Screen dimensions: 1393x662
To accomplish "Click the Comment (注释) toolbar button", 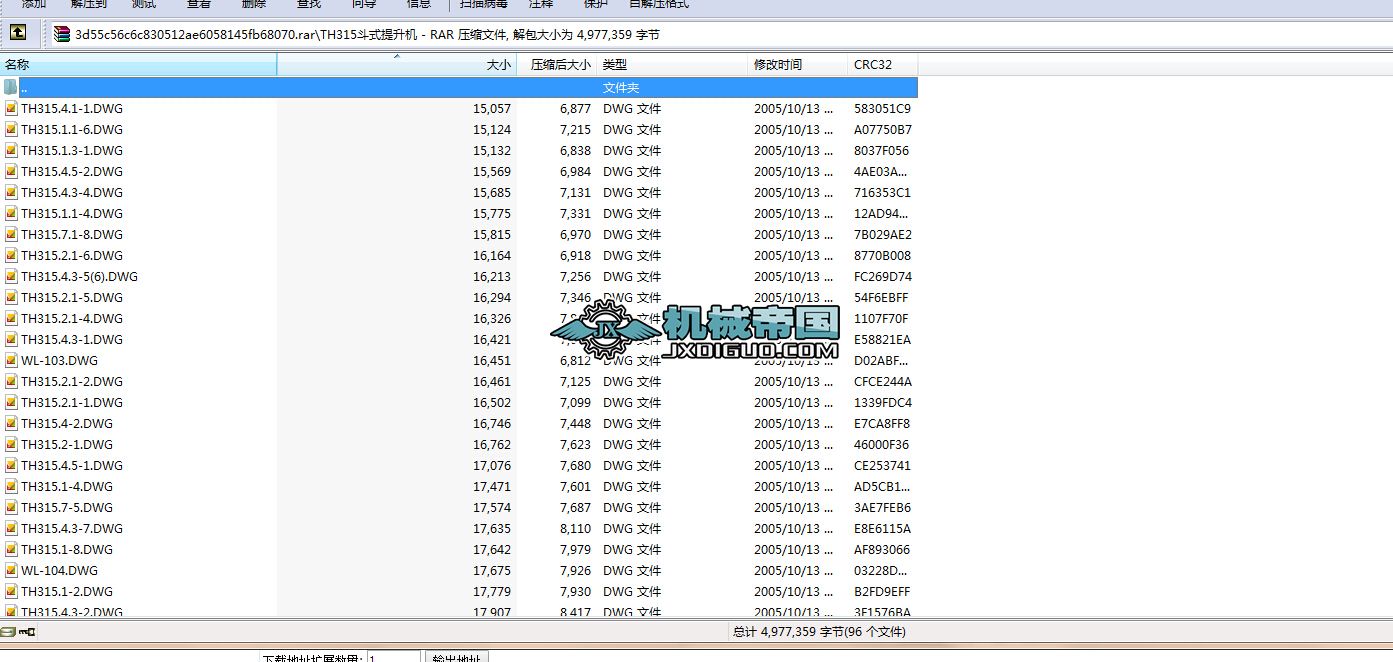I will coord(541,4).
